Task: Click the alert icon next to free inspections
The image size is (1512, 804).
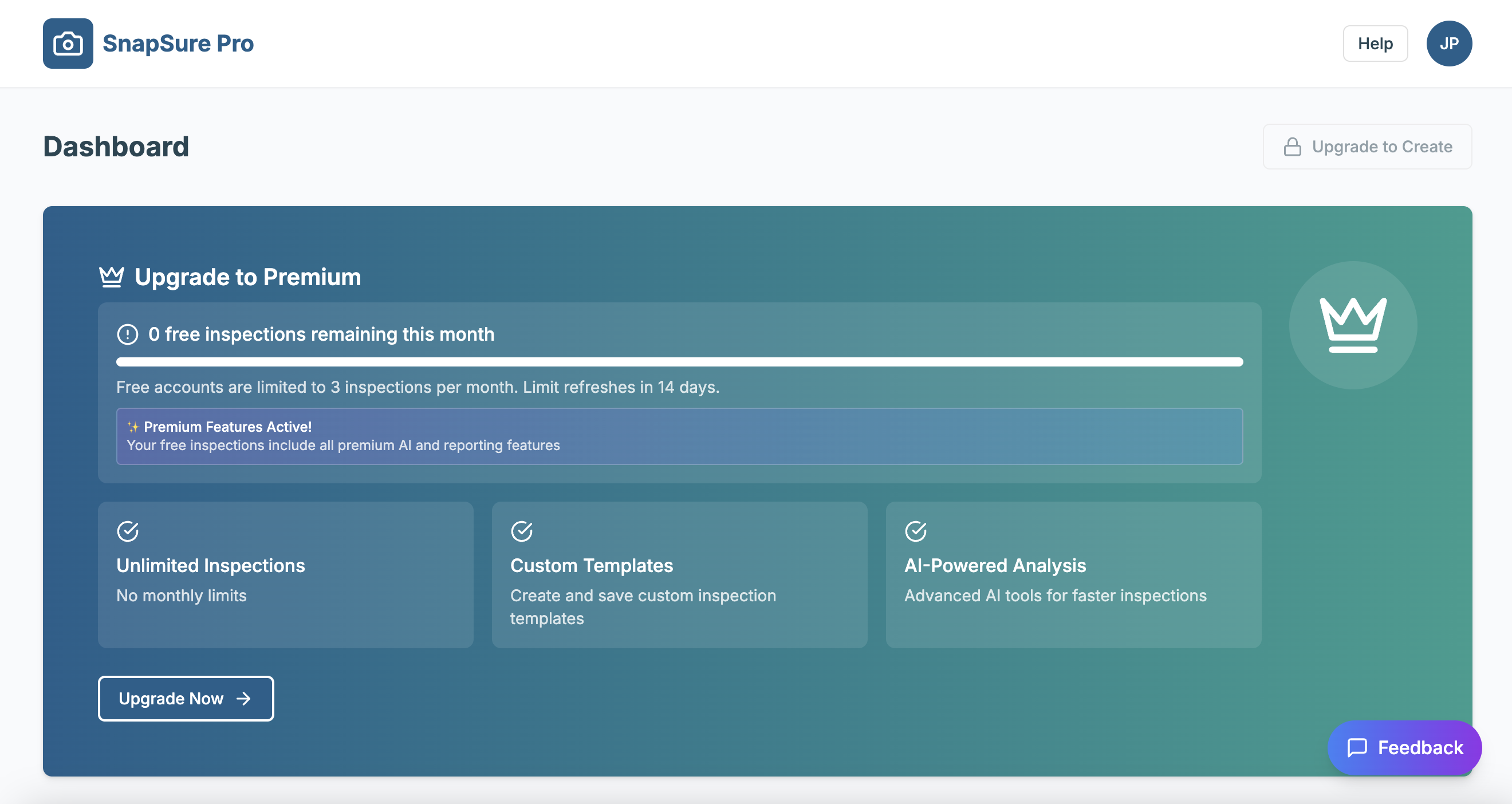Action: pos(127,334)
